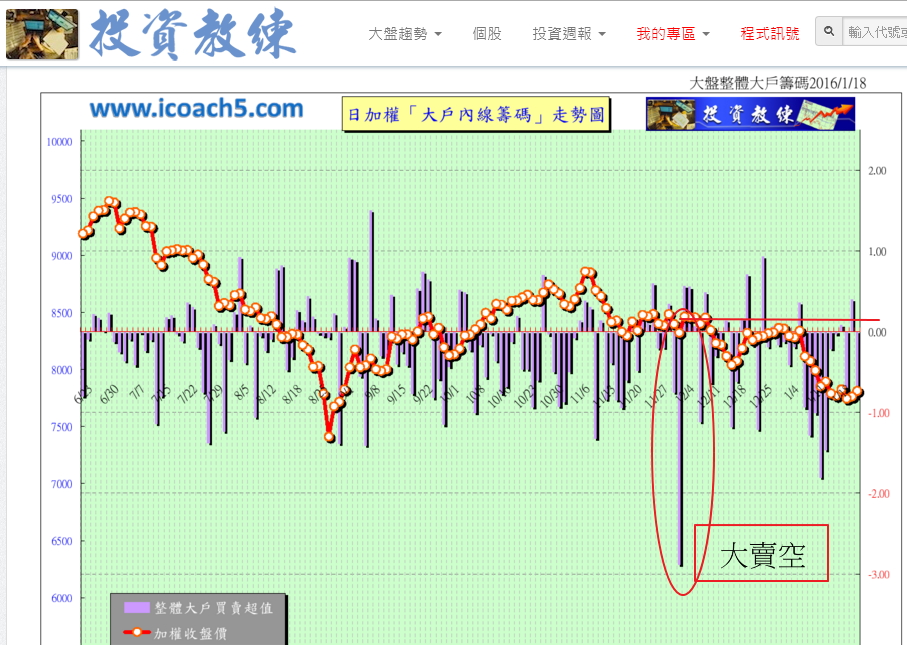Open the 投資週報 dropdown menu
Viewport: 907px width, 645px height.
pyautogui.click(x=568, y=33)
